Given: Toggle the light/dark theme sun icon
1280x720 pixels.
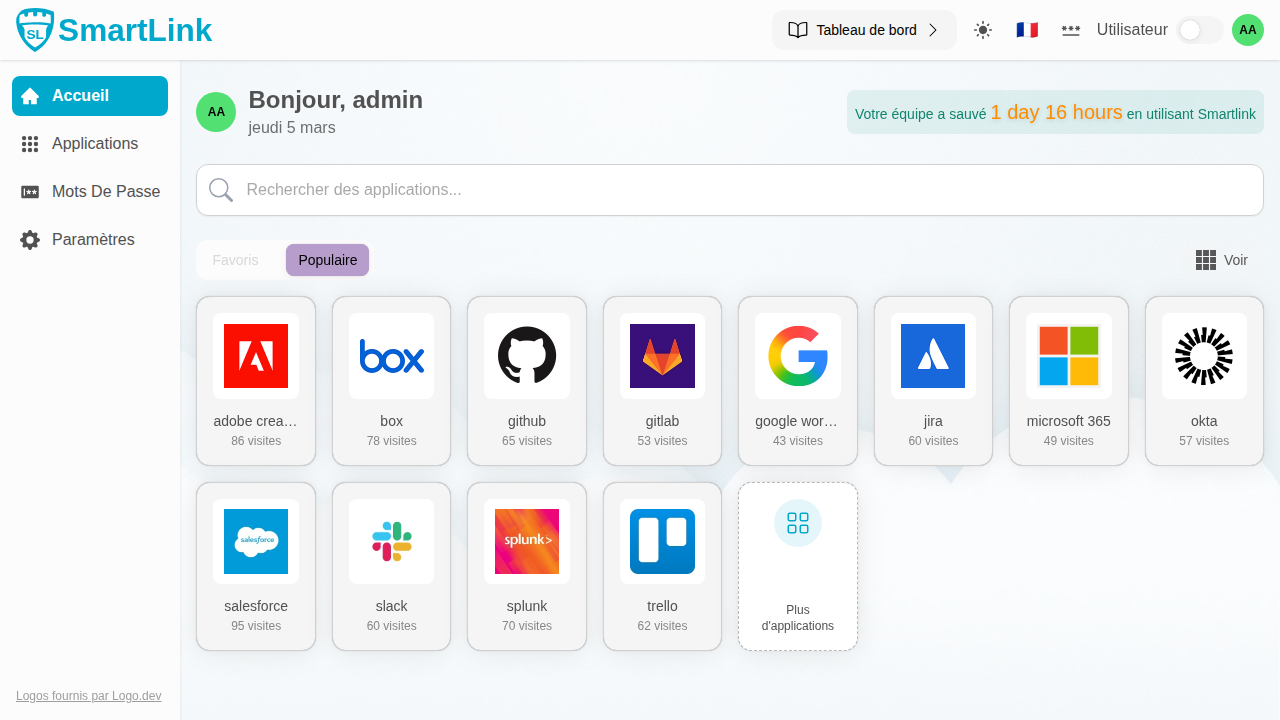Looking at the screenshot, I should pos(983,30).
